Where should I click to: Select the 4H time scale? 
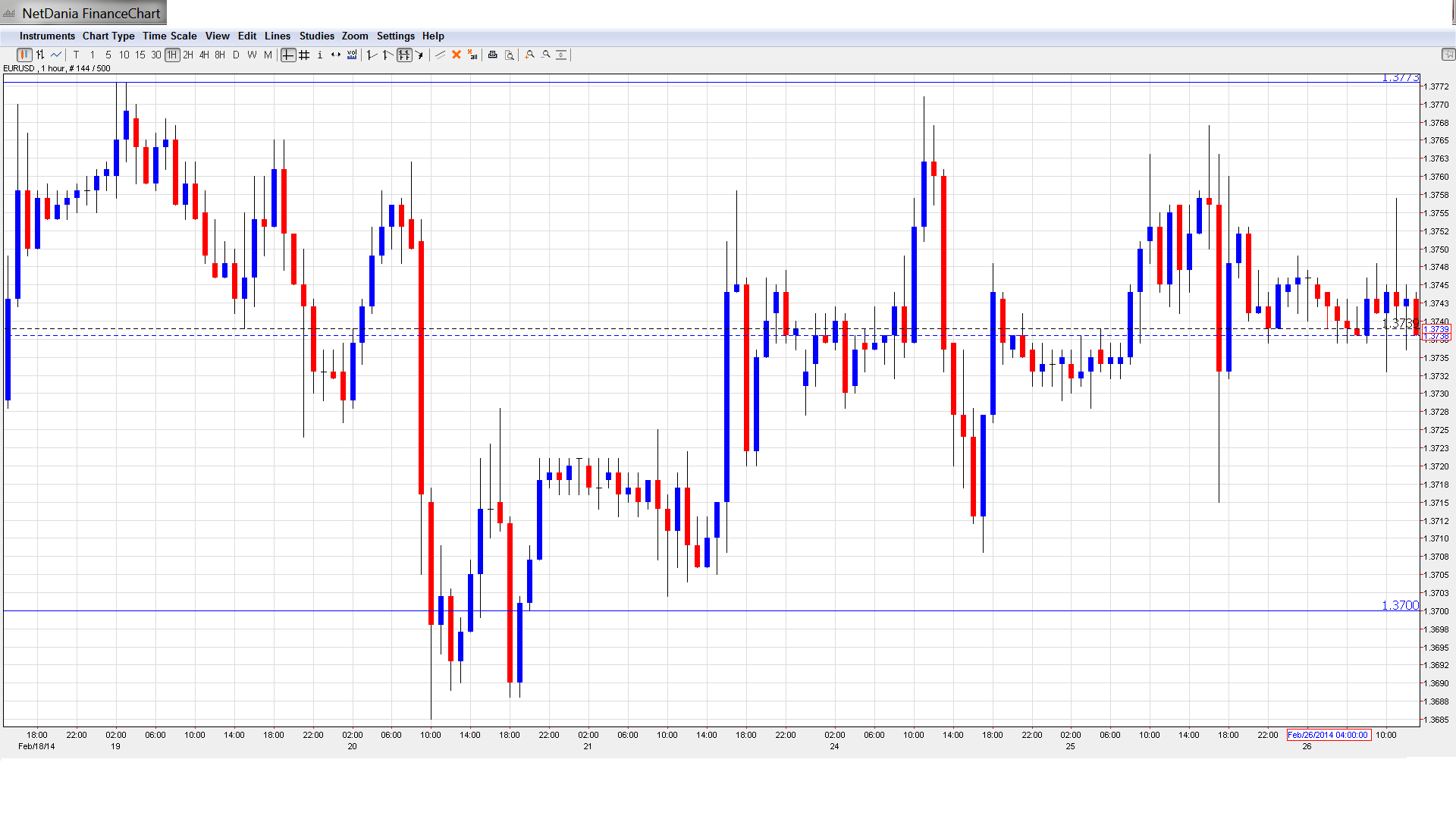click(x=204, y=55)
